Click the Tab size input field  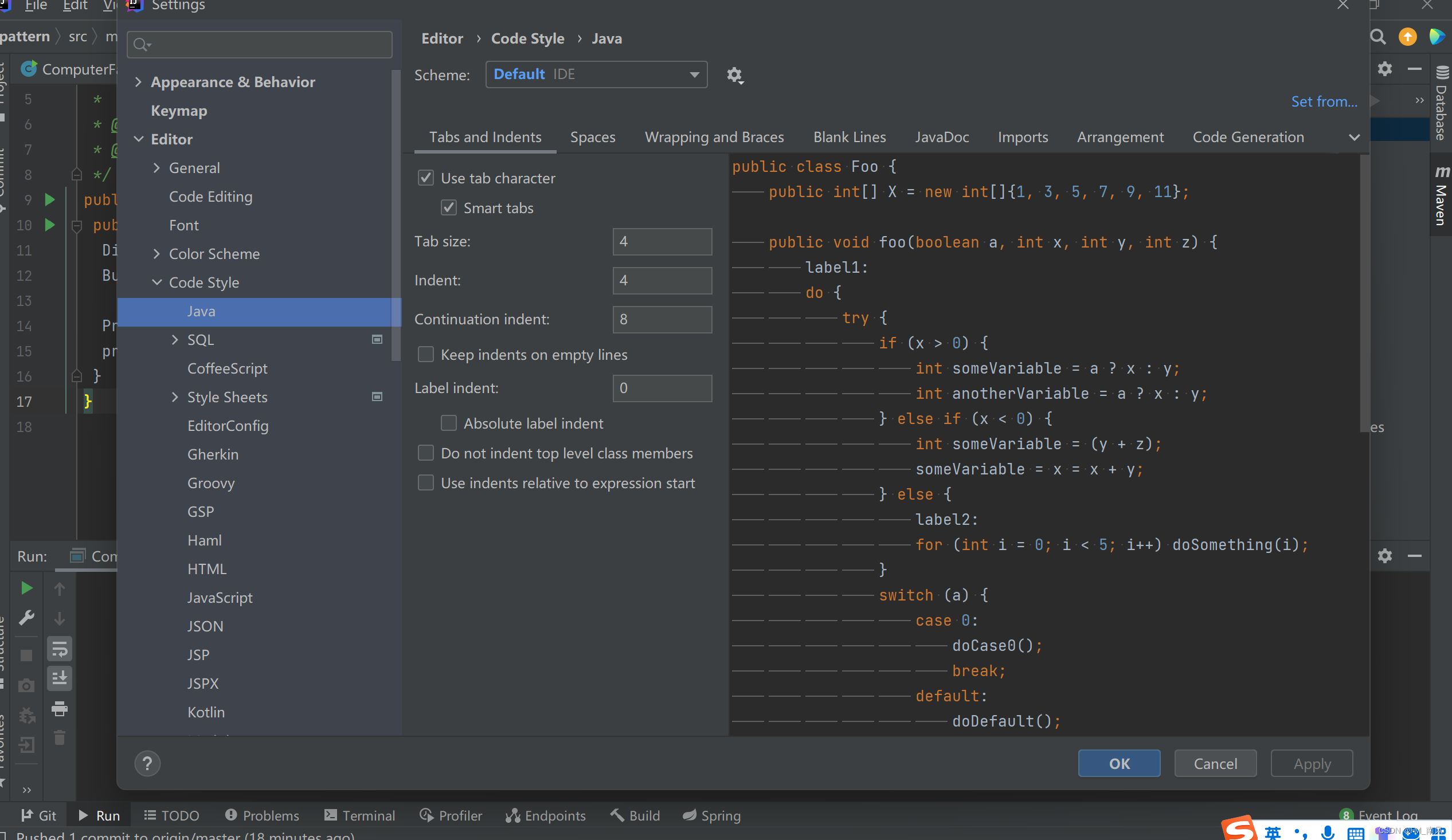coord(662,241)
